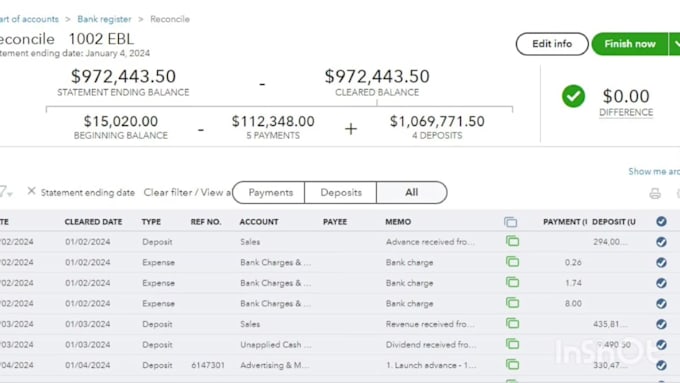The image size is (680, 383).
Task: Uncheck cleared mark for 0.26 bank charge
Action: coord(661,262)
